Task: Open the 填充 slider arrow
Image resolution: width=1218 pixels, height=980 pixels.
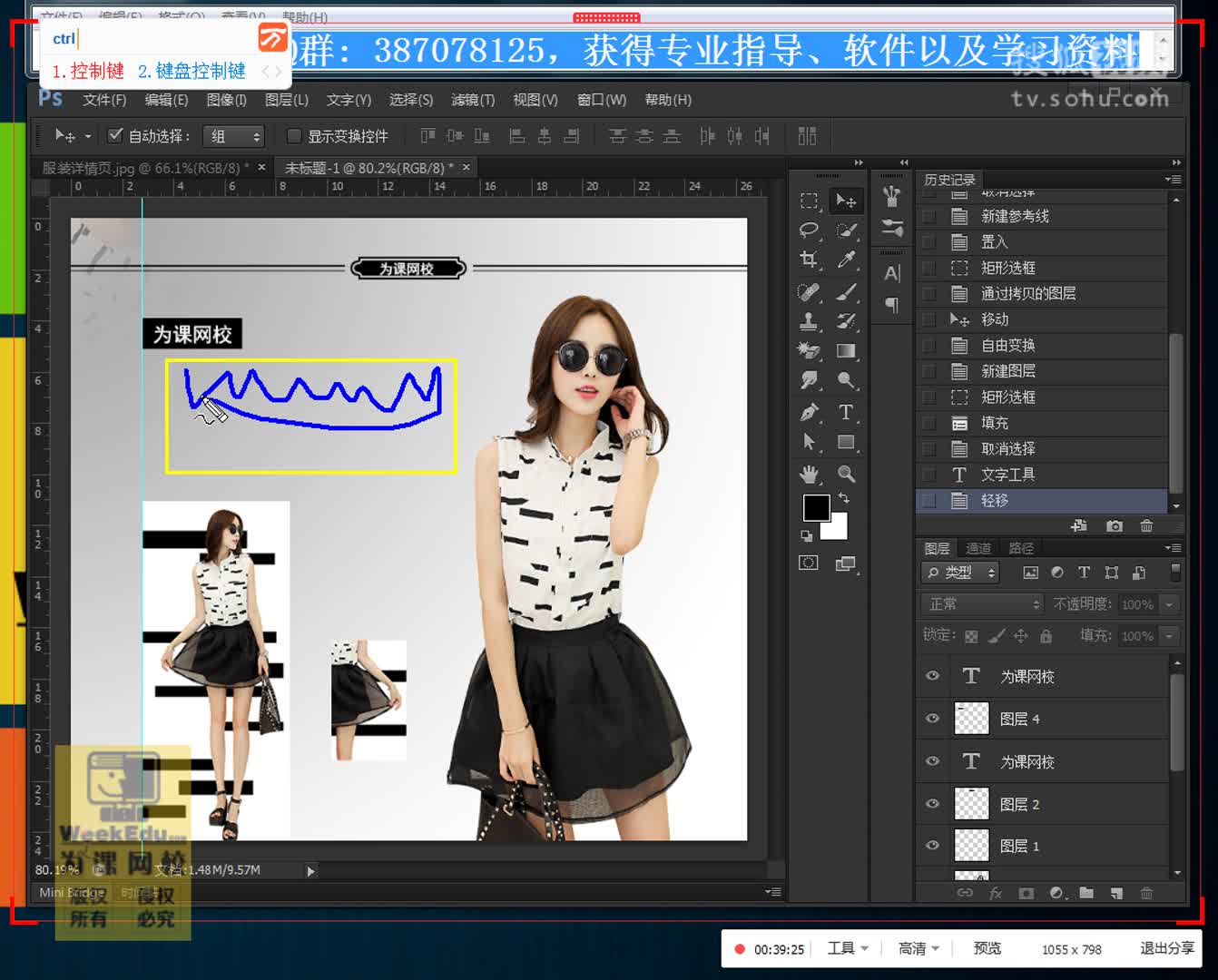Action: point(1169,636)
